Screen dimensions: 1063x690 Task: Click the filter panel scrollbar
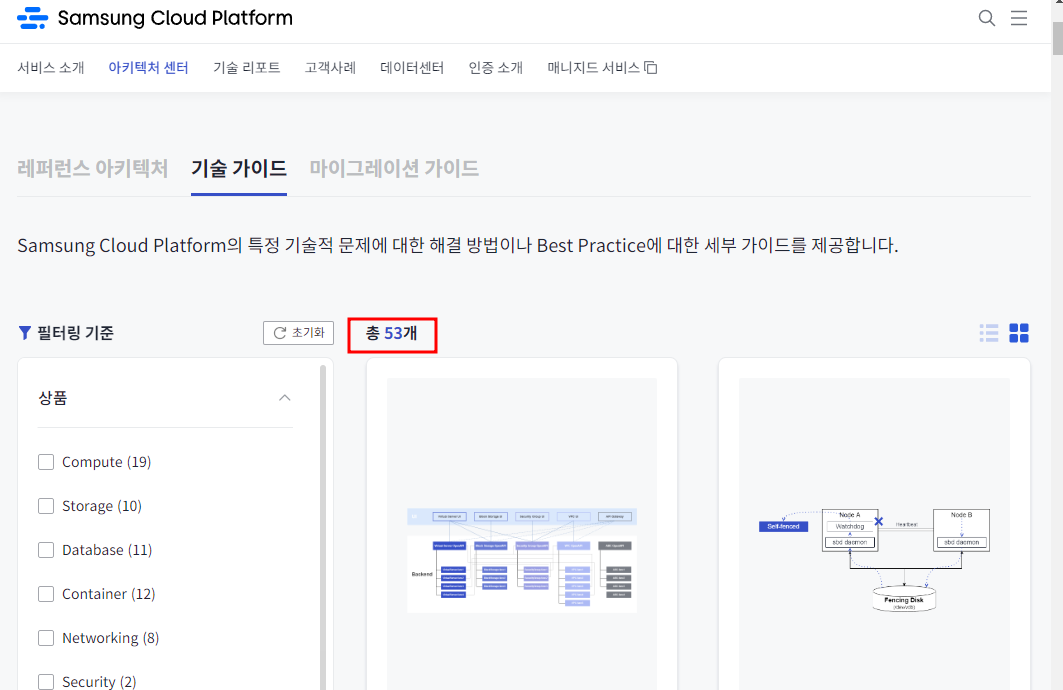pos(323,527)
